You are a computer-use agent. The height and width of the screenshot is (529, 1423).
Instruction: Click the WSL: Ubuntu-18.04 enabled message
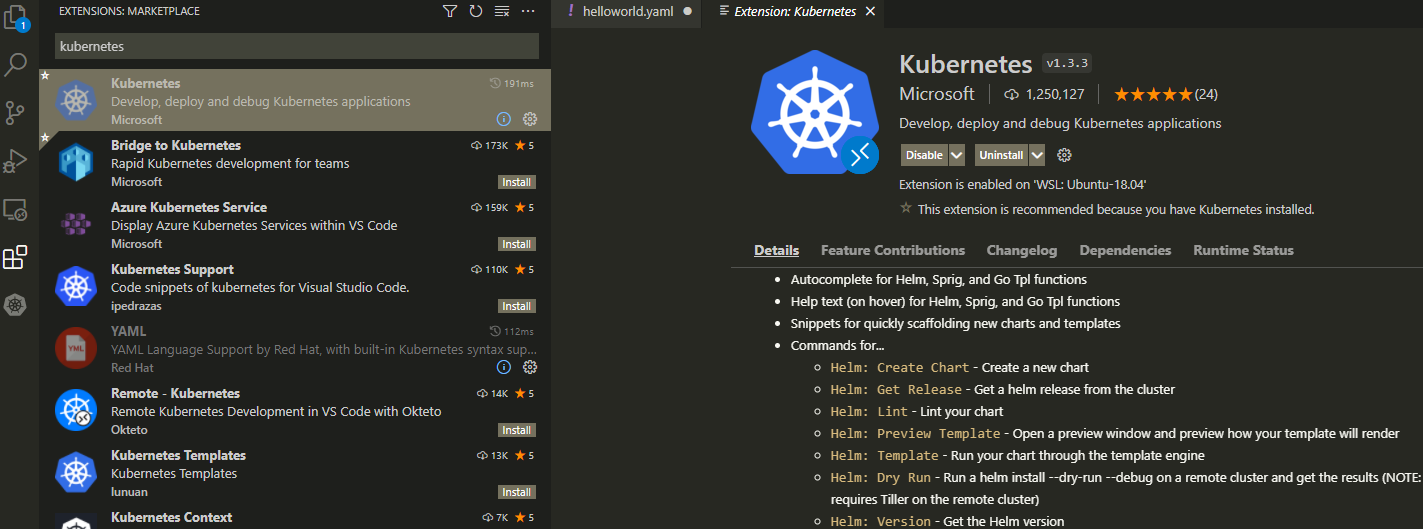pyautogui.click(x=1022, y=184)
